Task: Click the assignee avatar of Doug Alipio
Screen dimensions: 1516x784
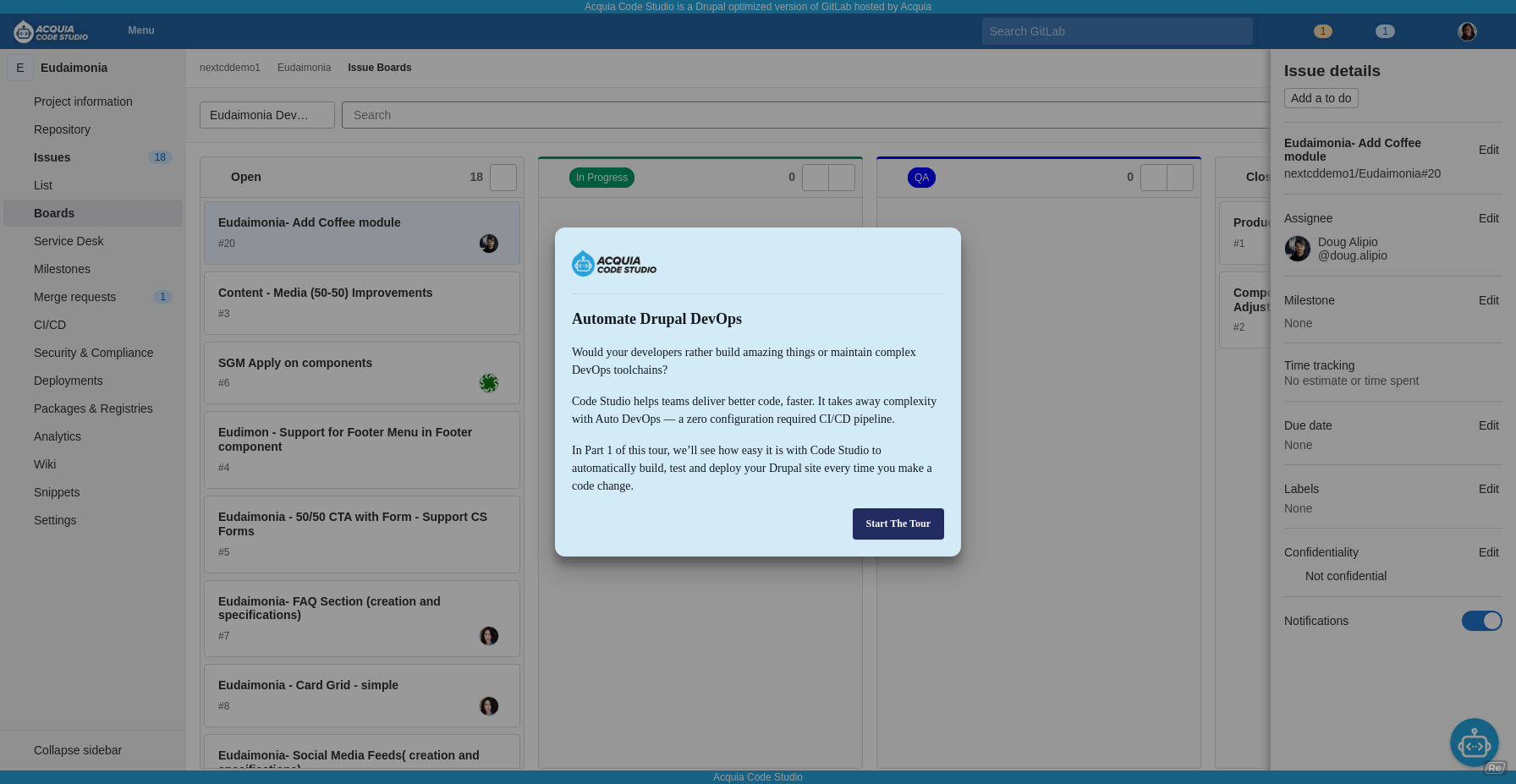Action: tap(1297, 248)
